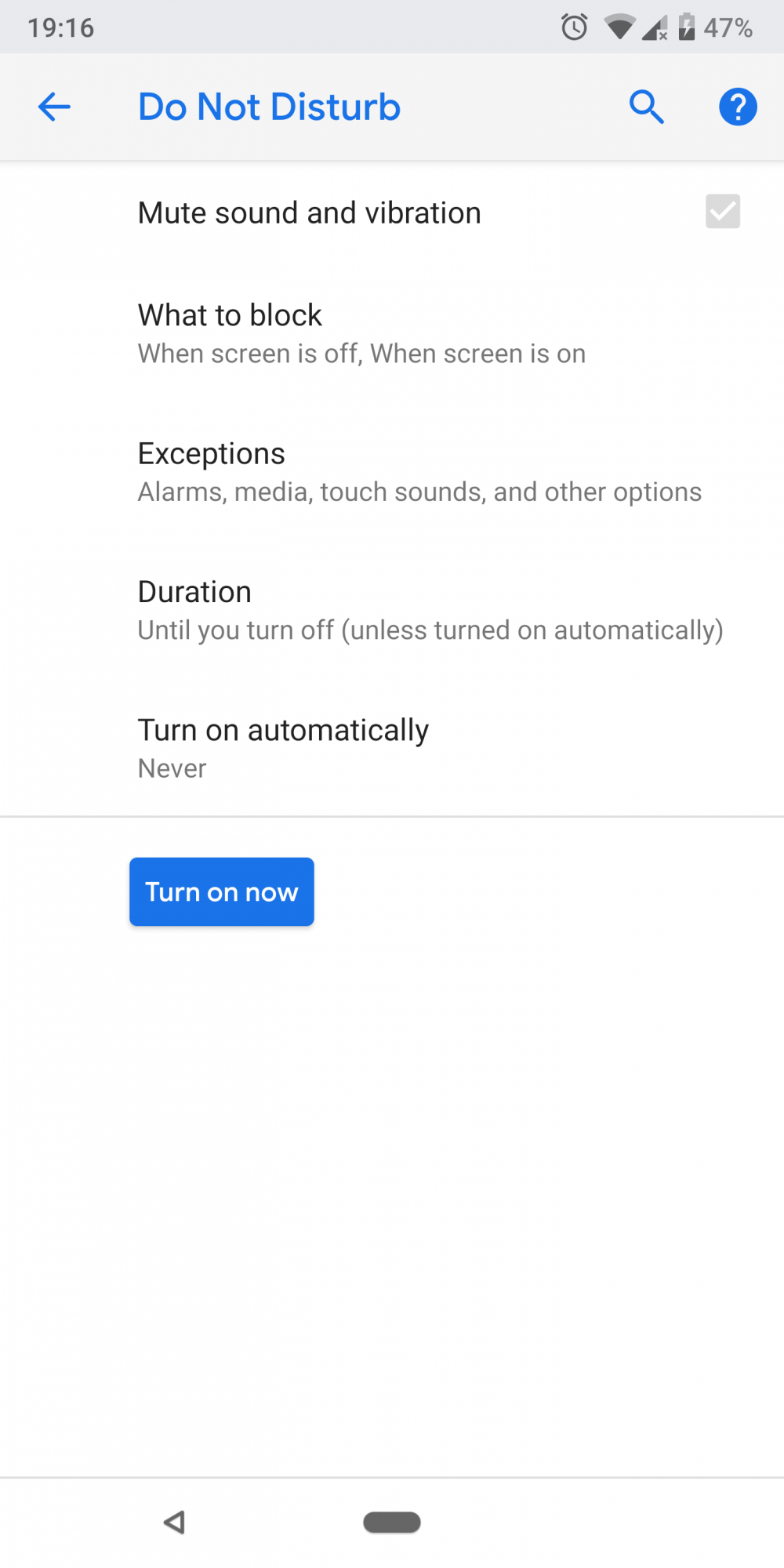Open the What to block settings
This screenshot has height=1568, width=784.
click(x=392, y=333)
